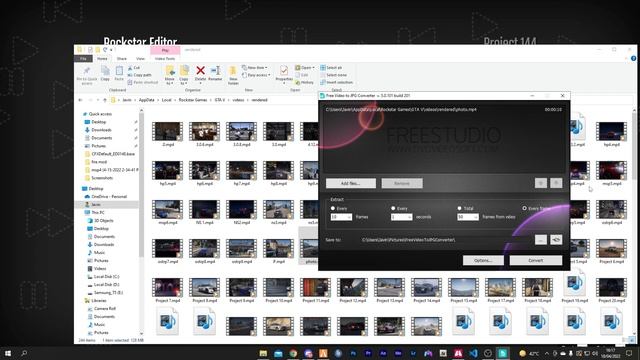
Task: Open Adobe Premiere Pro from the taskbar
Action: [368, 353]
